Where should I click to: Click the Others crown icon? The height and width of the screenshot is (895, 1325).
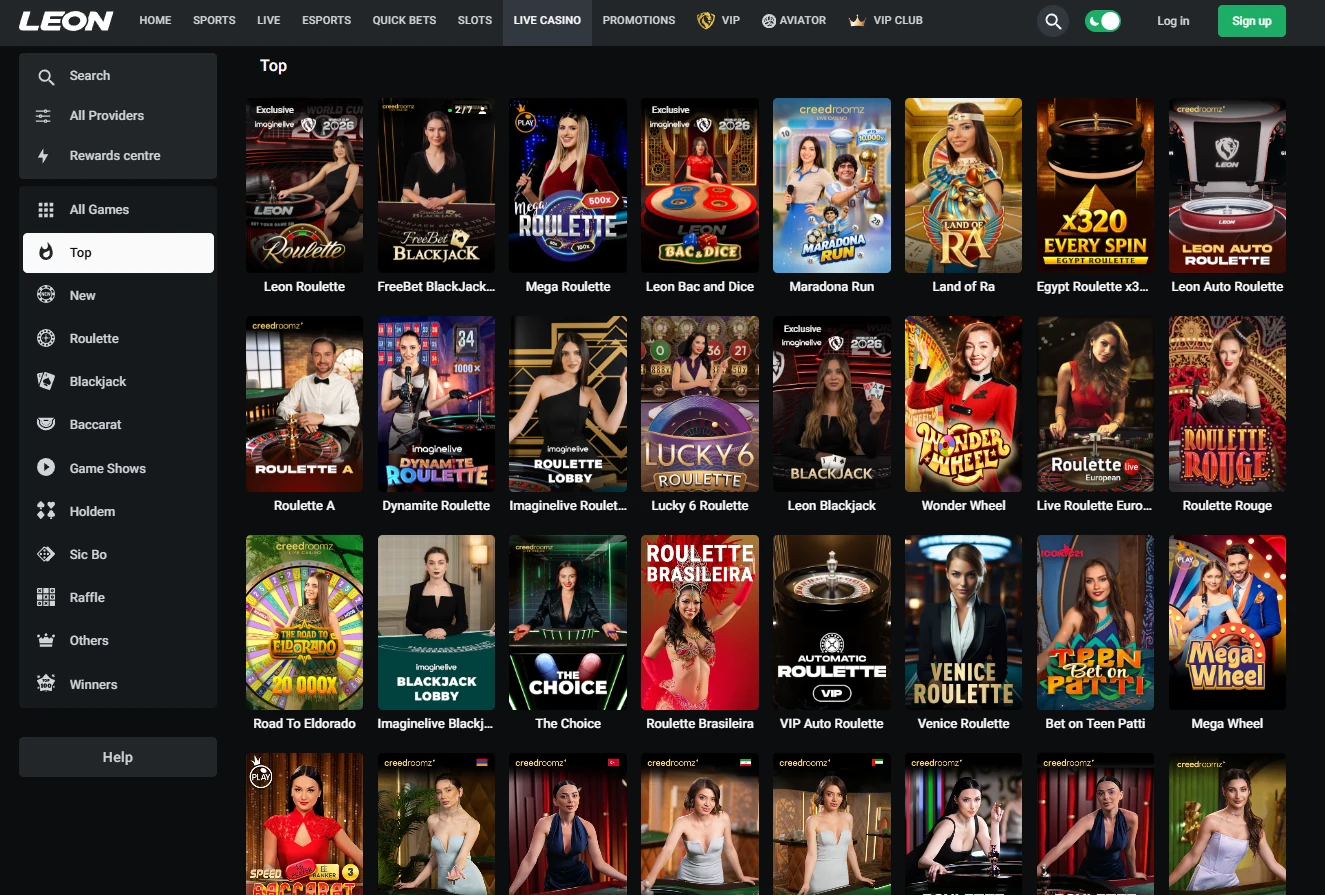[x=45, y=640]
